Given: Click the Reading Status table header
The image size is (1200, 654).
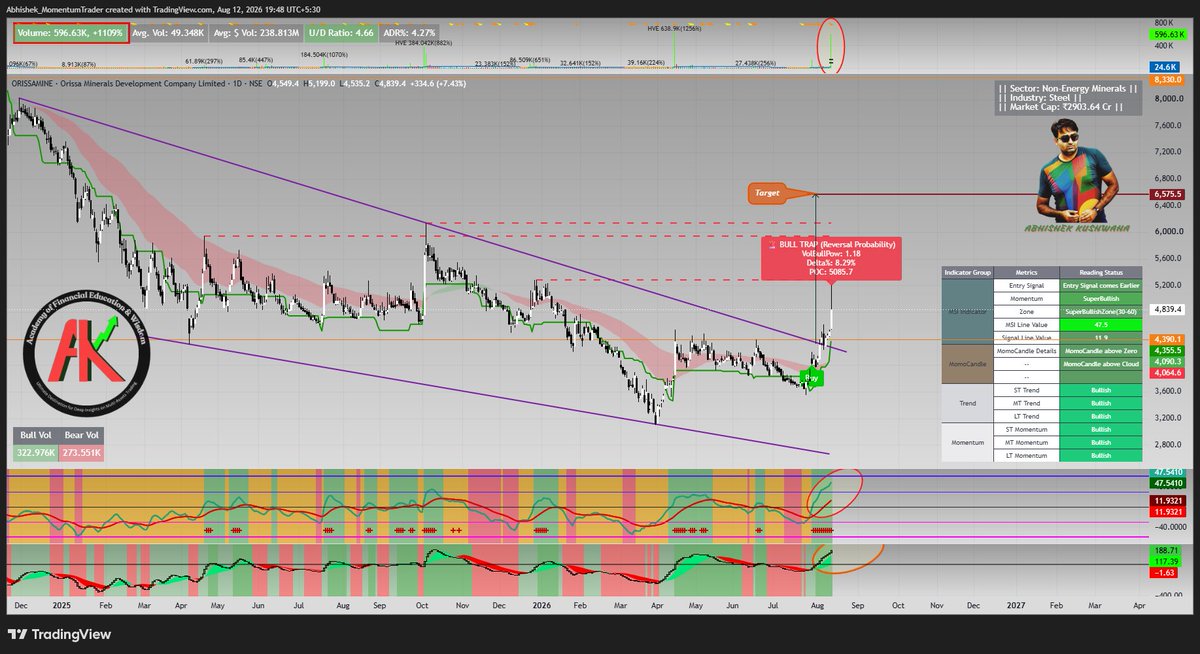Looking at the screenshot, I should (1101, 272).
